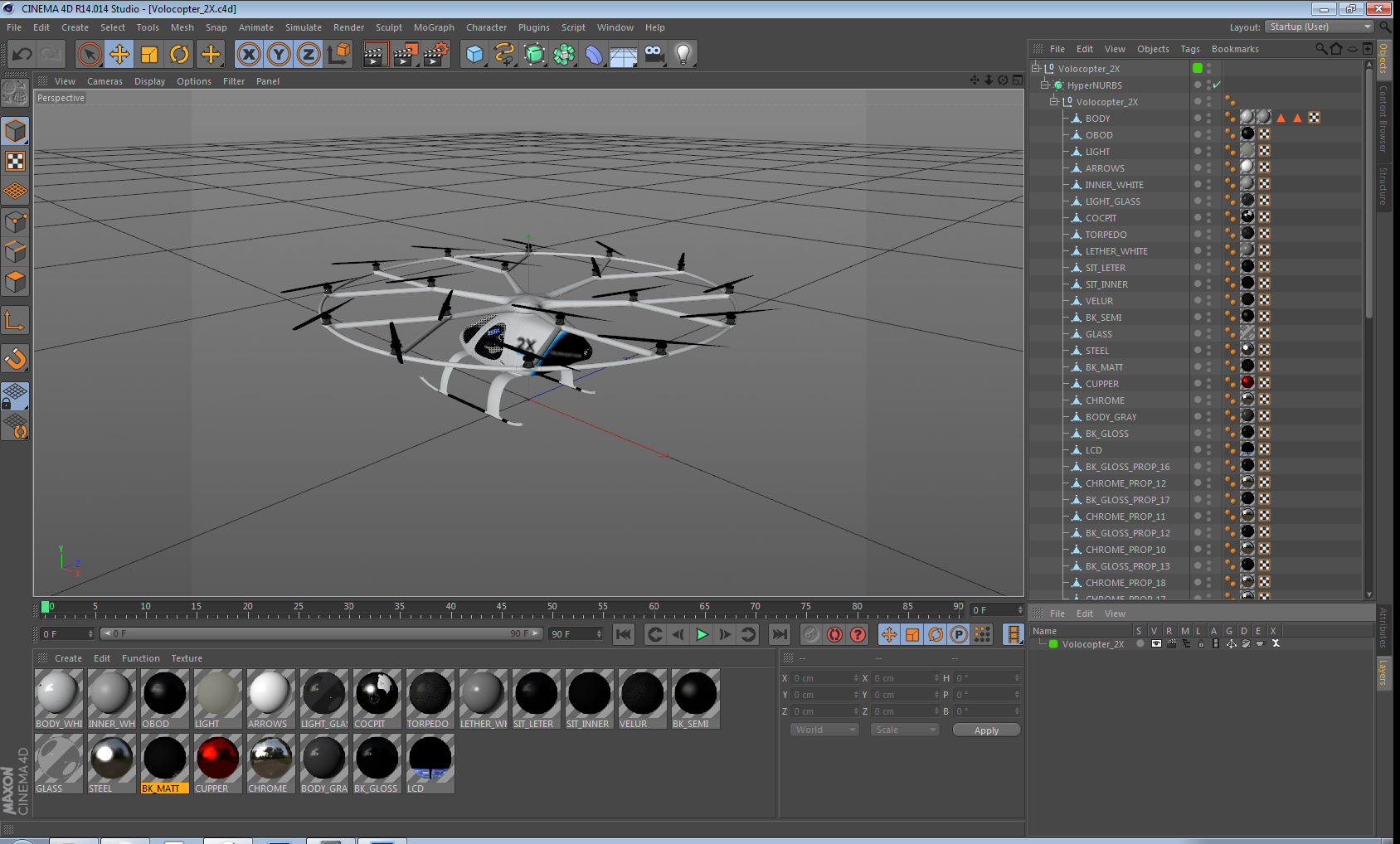
Task: Toggle the HyperNURBS enable checkmark
Action: [1217, 85]
